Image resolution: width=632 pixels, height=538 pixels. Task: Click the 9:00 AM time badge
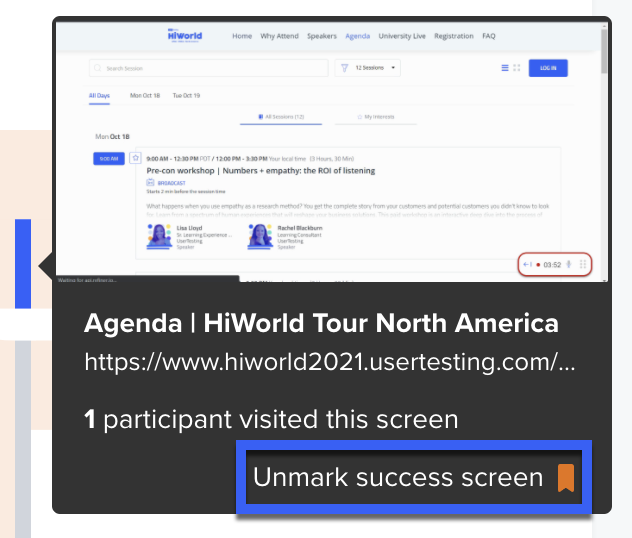tap(109, 159)
